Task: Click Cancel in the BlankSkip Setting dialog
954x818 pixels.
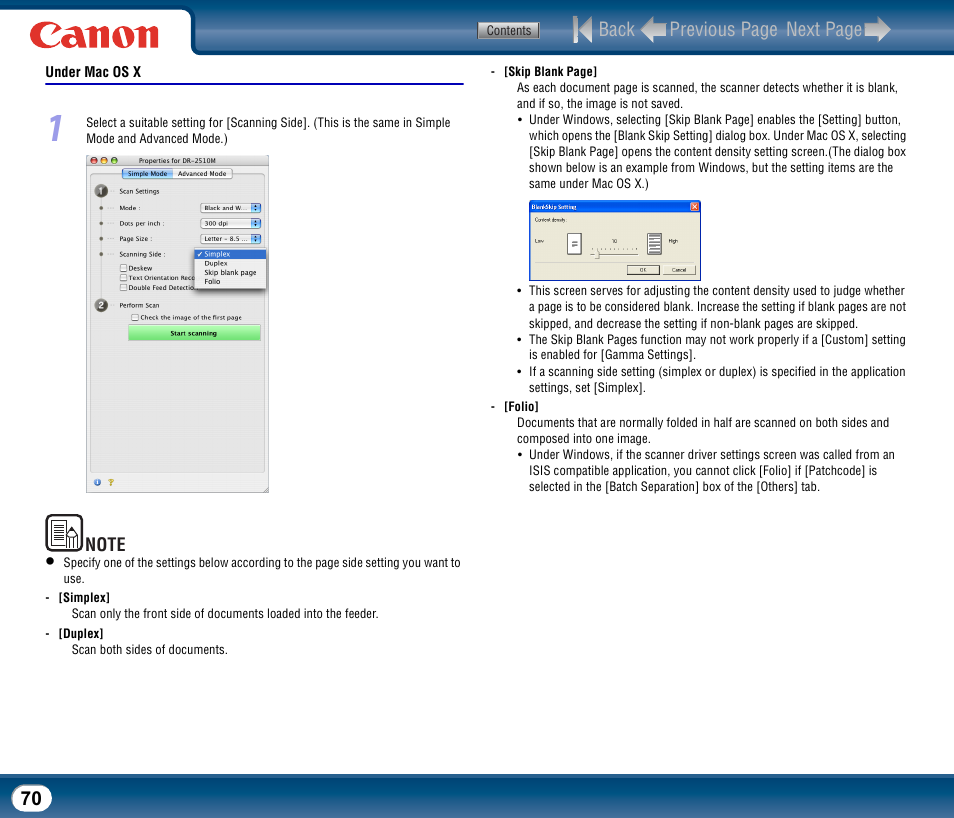Action: [679, 270]
